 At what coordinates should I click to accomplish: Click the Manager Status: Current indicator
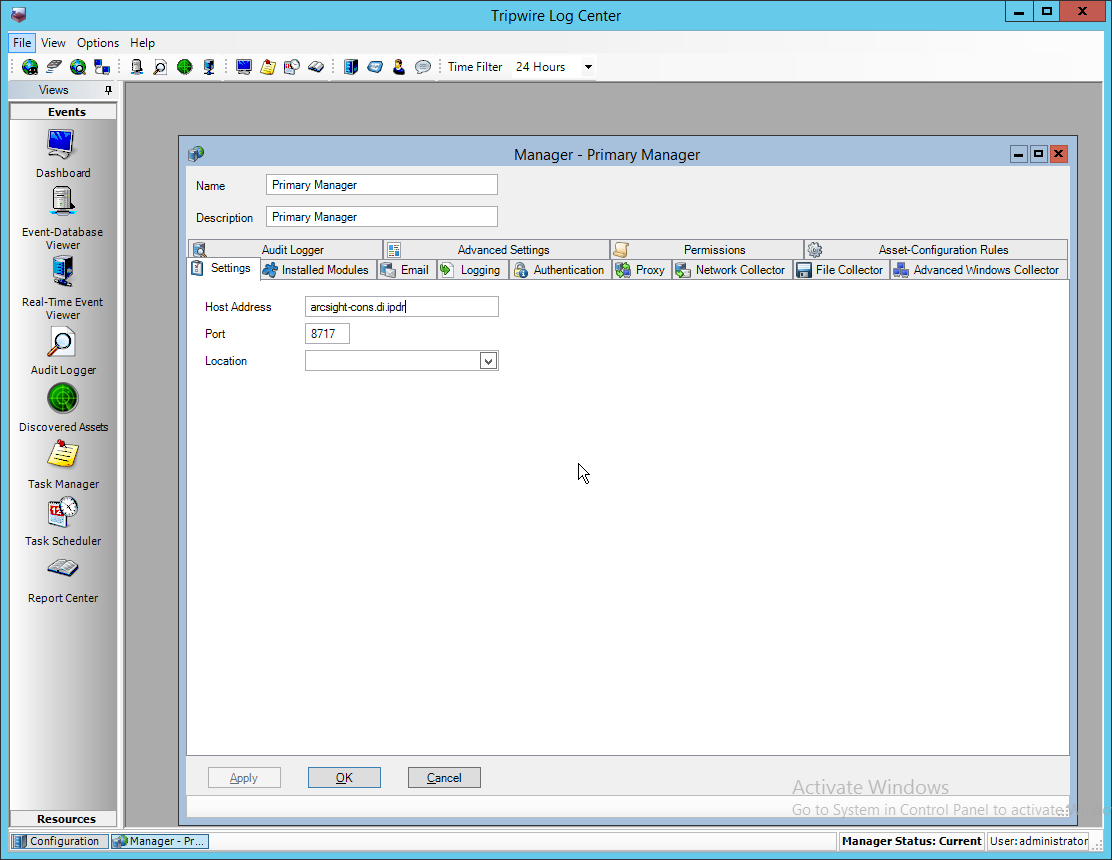pyautogui.click(x=911, y=841)
